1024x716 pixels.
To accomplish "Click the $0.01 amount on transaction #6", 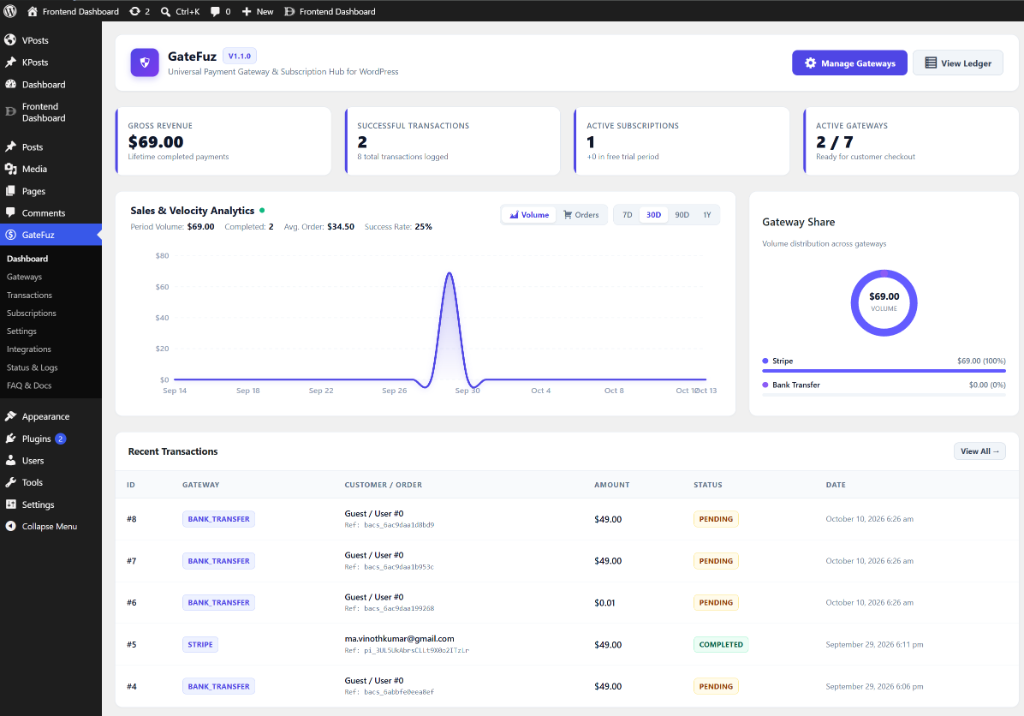I will point(605,603).
